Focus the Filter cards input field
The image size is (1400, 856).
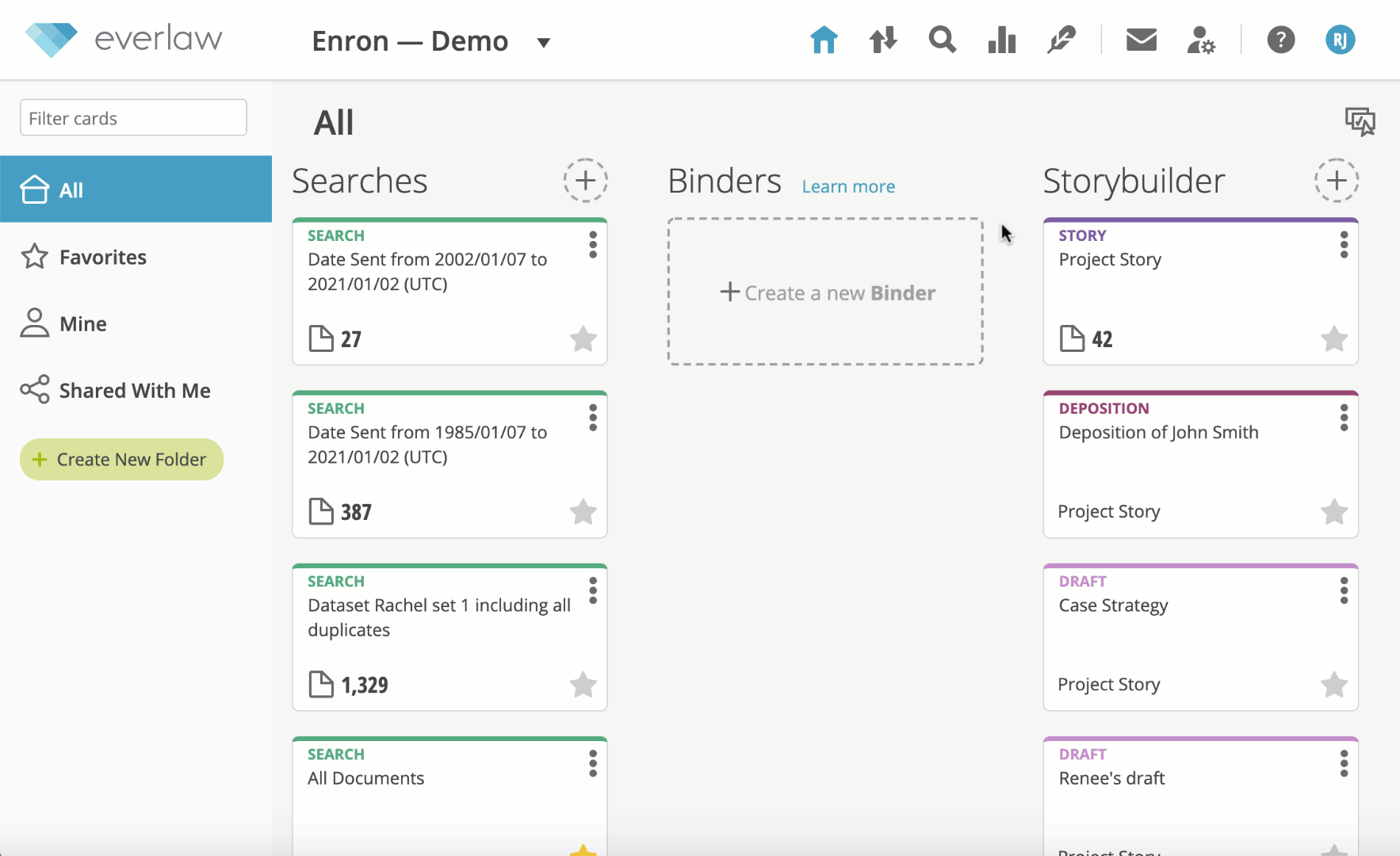point(133,118)
